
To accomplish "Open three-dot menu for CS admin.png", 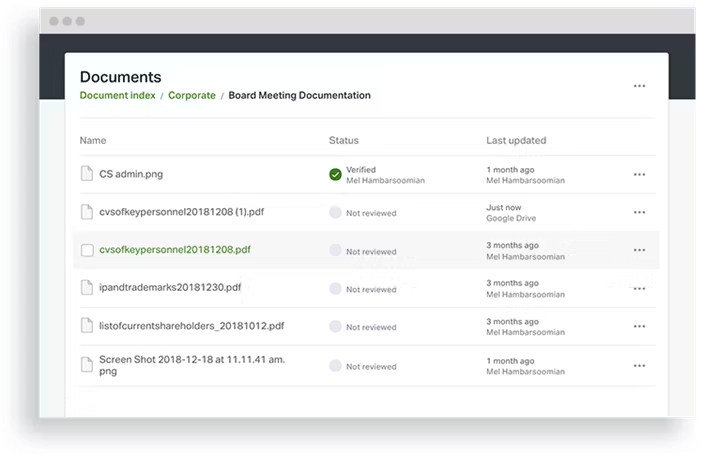I will [x=639, y=174].
